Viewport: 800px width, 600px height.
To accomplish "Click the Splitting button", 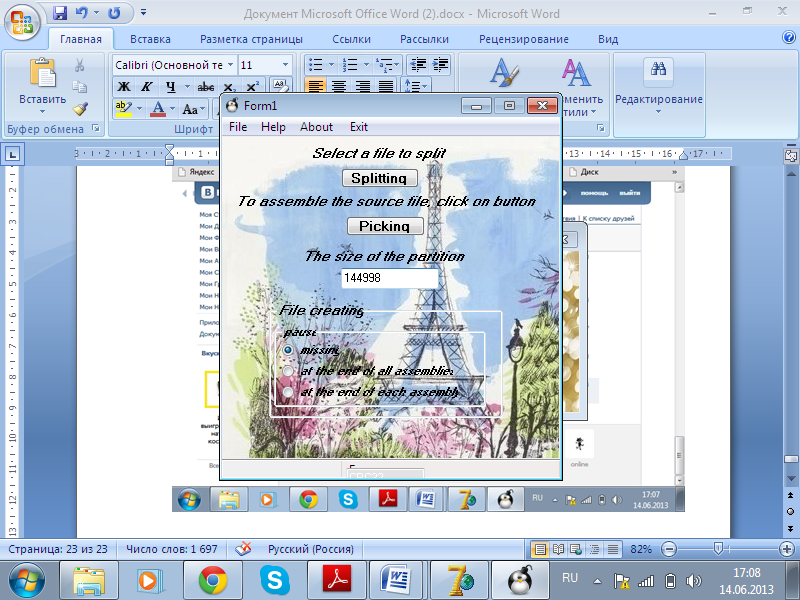I will click(x=380, y=178).
